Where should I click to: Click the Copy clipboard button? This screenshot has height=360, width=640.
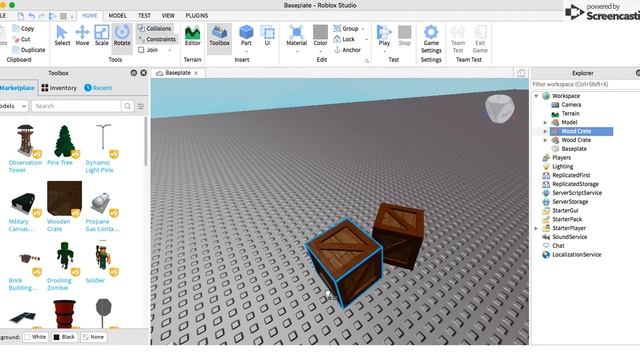click(23, 29)
